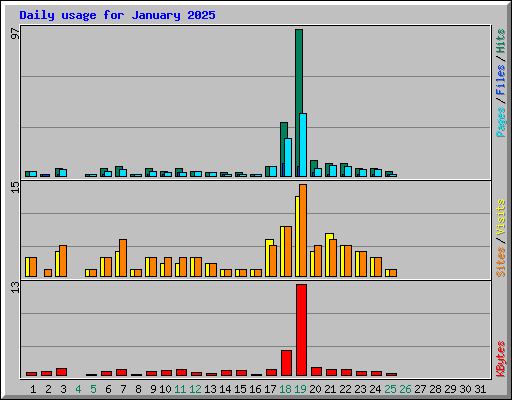Screen dimensions: 512x400
Task: Select the red KBytes bar on day 18
Action: pos(286,363)
